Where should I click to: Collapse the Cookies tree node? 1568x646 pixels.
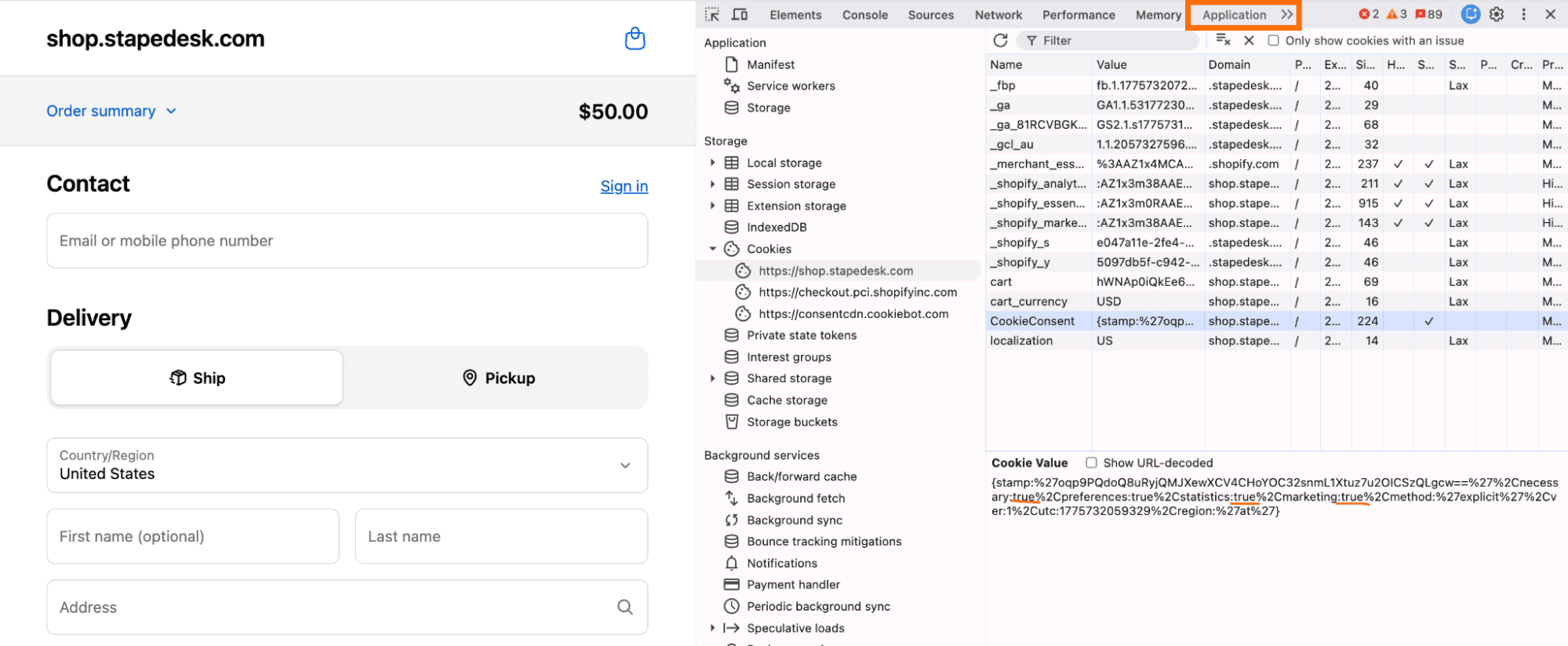712,249
